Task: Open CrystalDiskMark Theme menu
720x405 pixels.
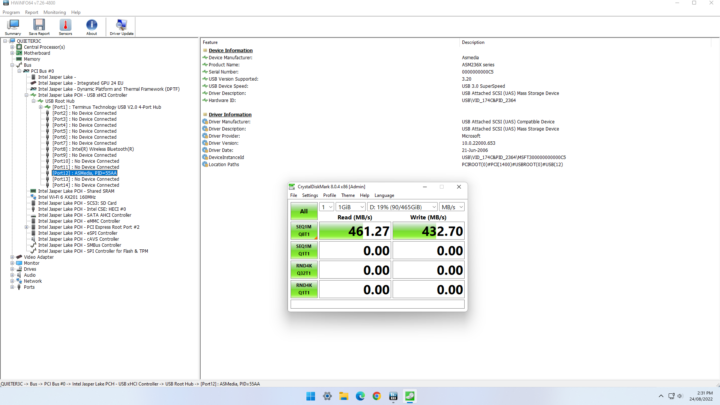Action: [x=348, y=196]
